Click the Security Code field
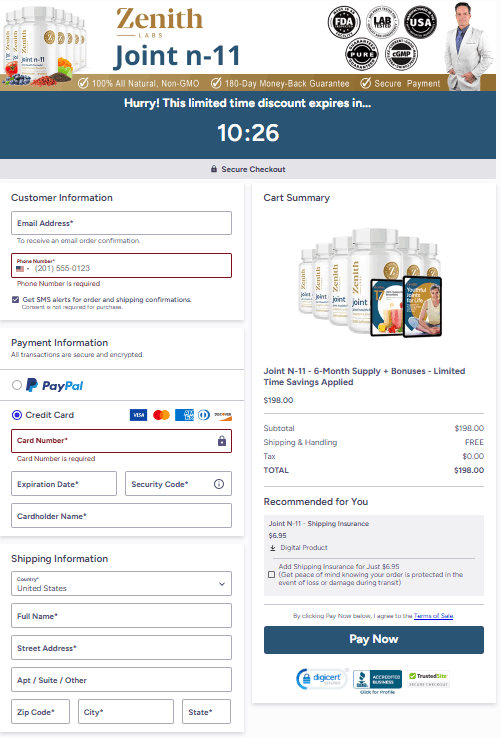This screenshot has height=738, width=501. (x=178, y=484)
